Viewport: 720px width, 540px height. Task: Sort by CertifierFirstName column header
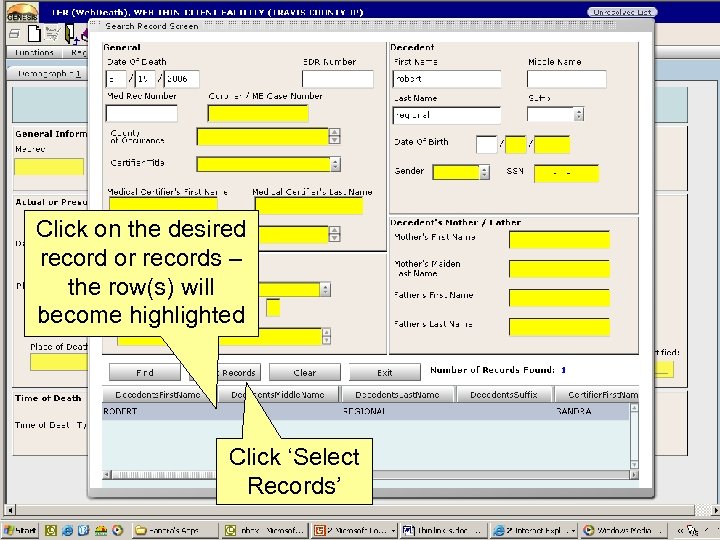pyautogui.click(x=597, y=394)
